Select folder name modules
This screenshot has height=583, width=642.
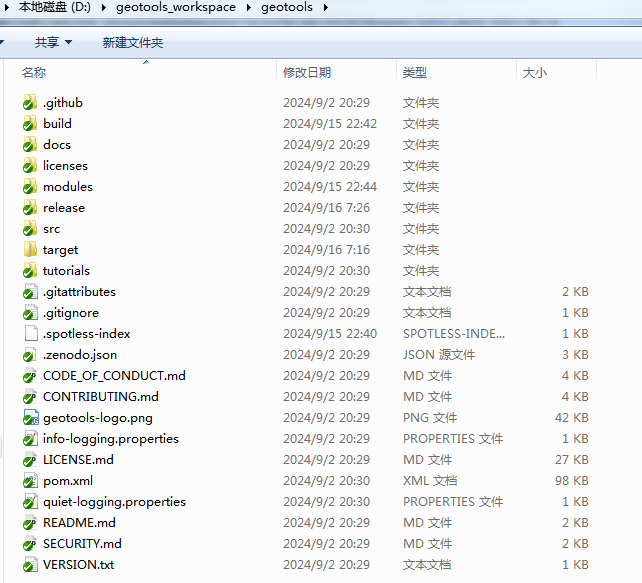[x=68, y=186]
